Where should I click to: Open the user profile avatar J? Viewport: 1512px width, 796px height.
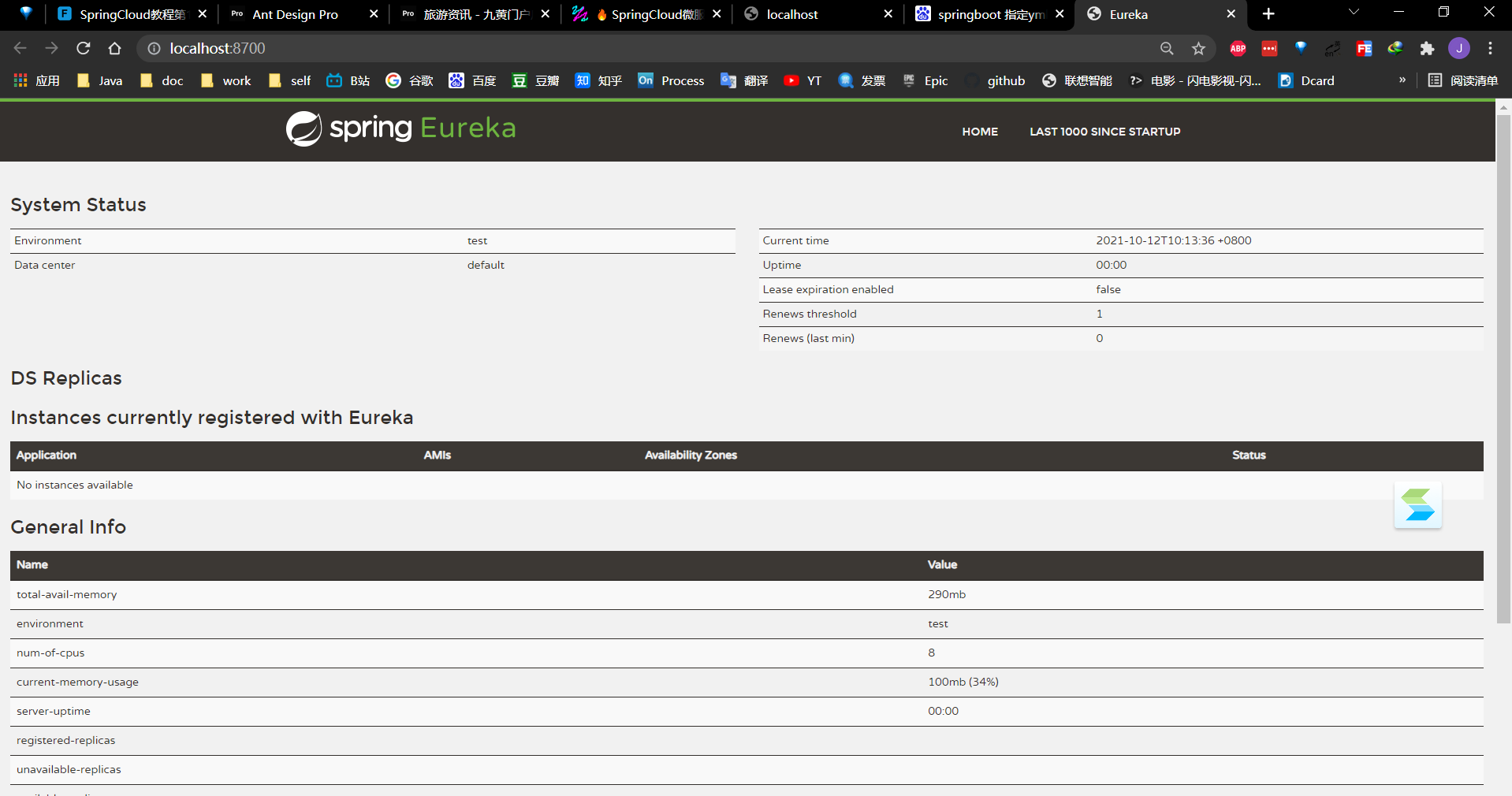pyautogui.click(x=1459, y=48)
